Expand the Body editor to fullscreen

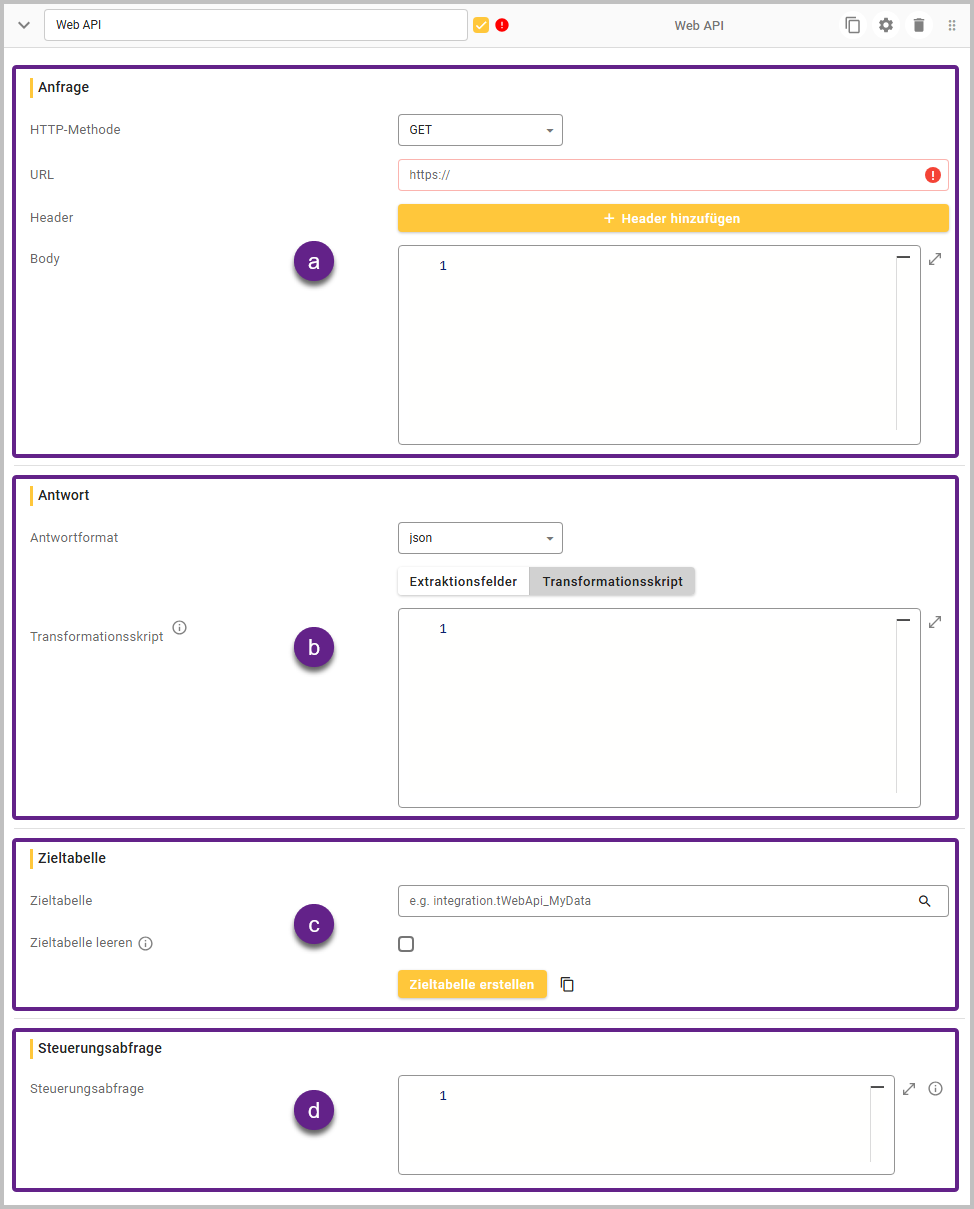(x=934, y=259)
